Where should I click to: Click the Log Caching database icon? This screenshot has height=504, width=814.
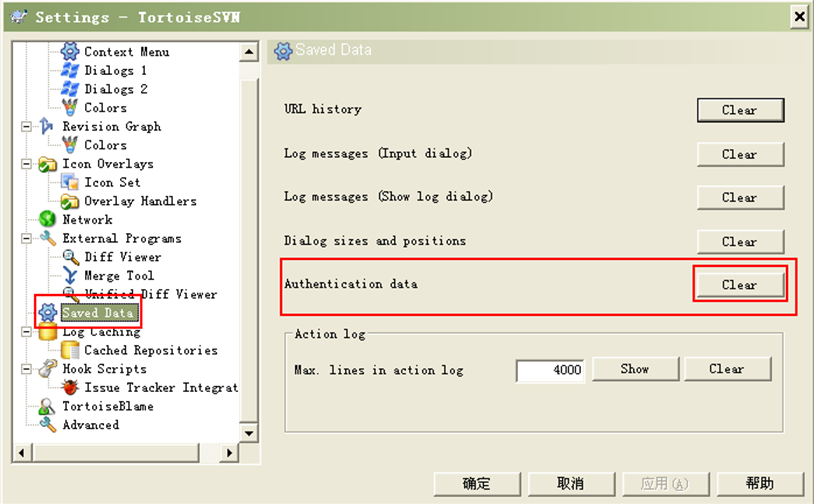coord(47,332)
